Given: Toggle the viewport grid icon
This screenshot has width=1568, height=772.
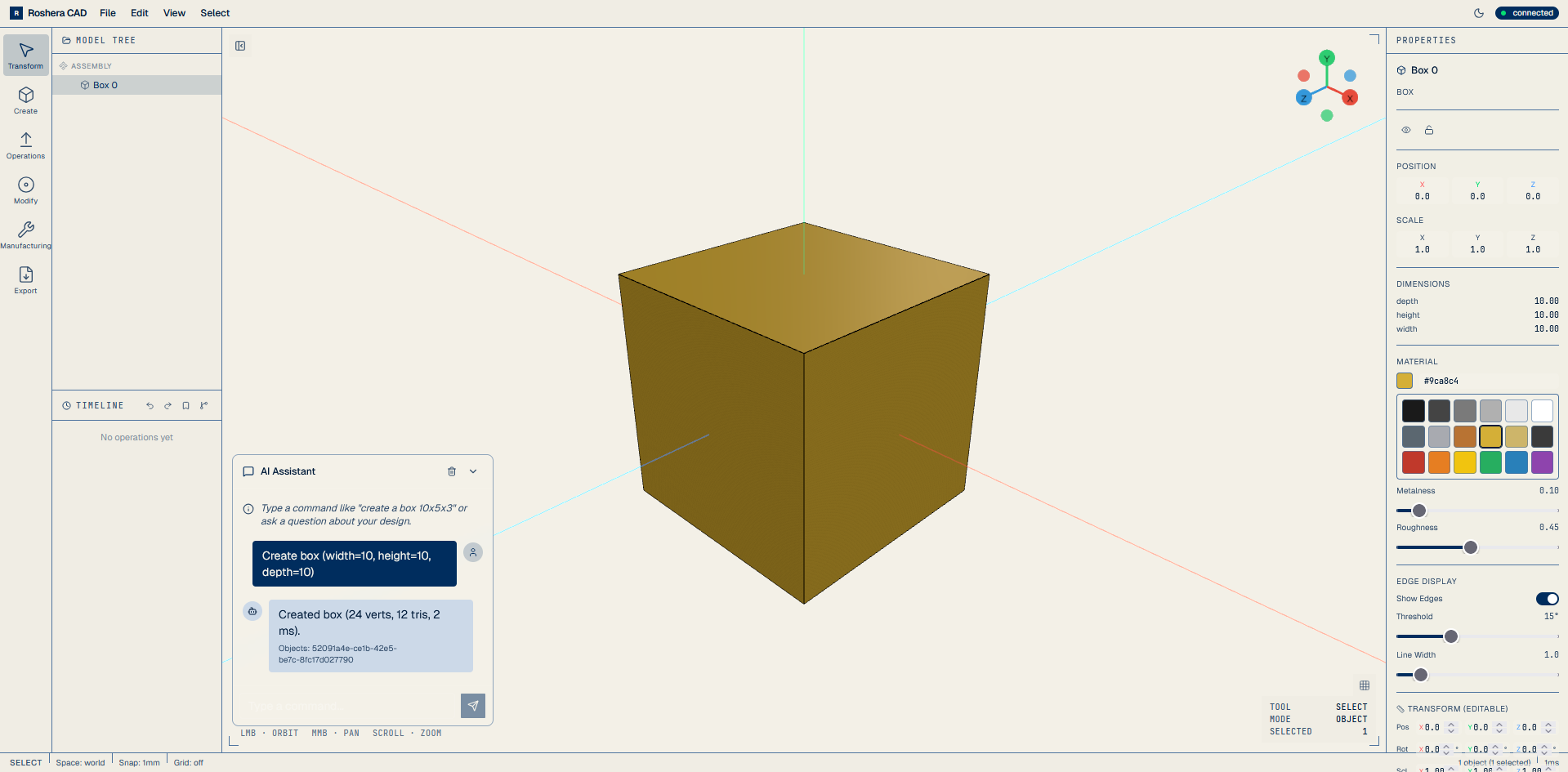Looking at the screenshot, I should coord(1365,685).
